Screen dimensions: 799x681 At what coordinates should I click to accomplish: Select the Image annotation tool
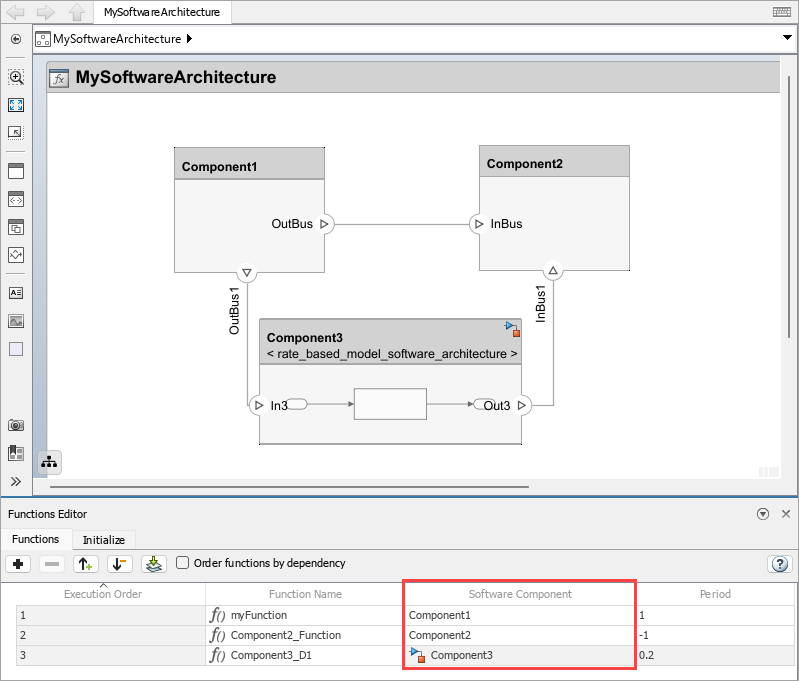(16, 321)
